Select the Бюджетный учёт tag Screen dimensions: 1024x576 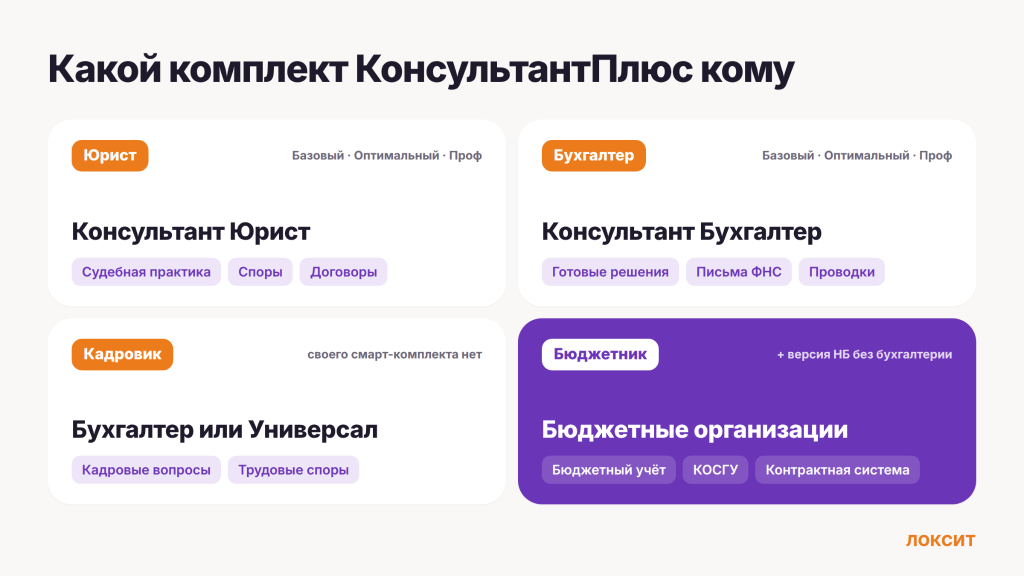click(x=609, y=470)
